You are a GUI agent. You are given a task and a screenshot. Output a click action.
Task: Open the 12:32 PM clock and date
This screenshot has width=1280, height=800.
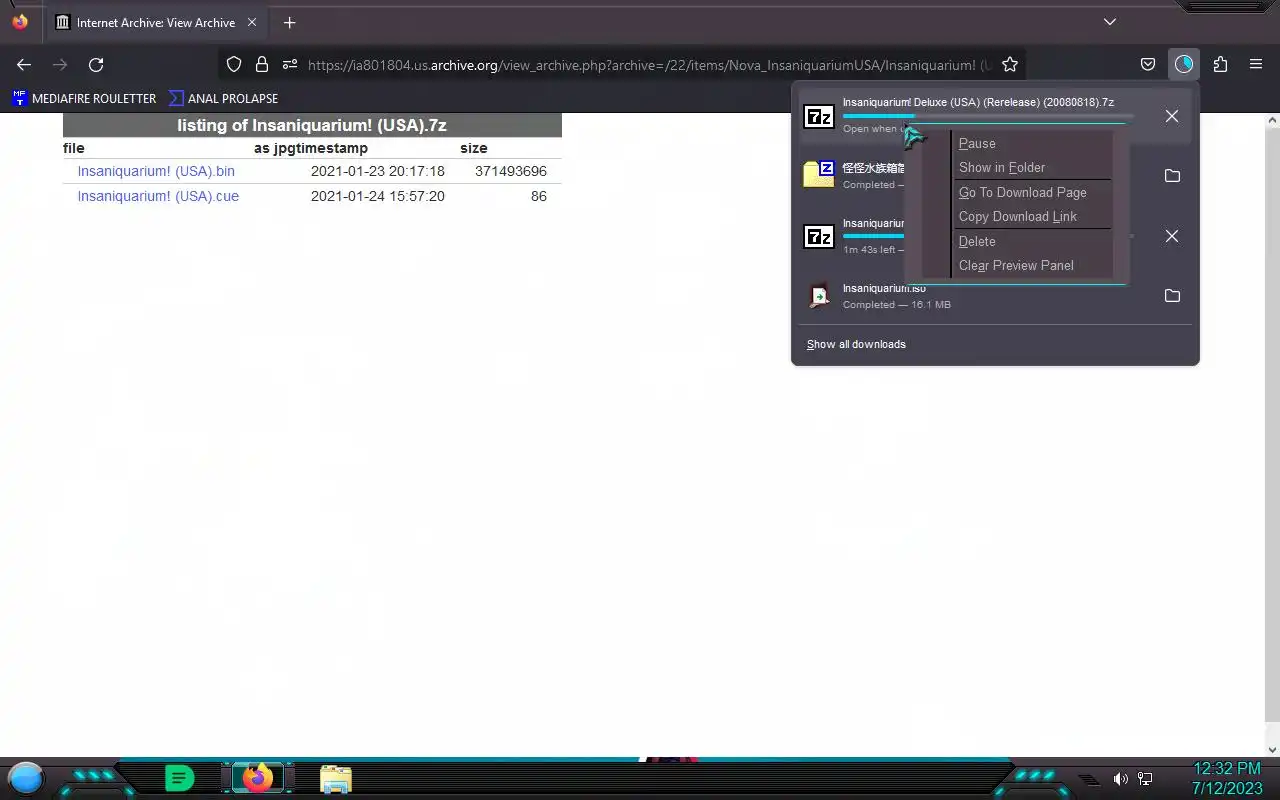coord(1227,778)
